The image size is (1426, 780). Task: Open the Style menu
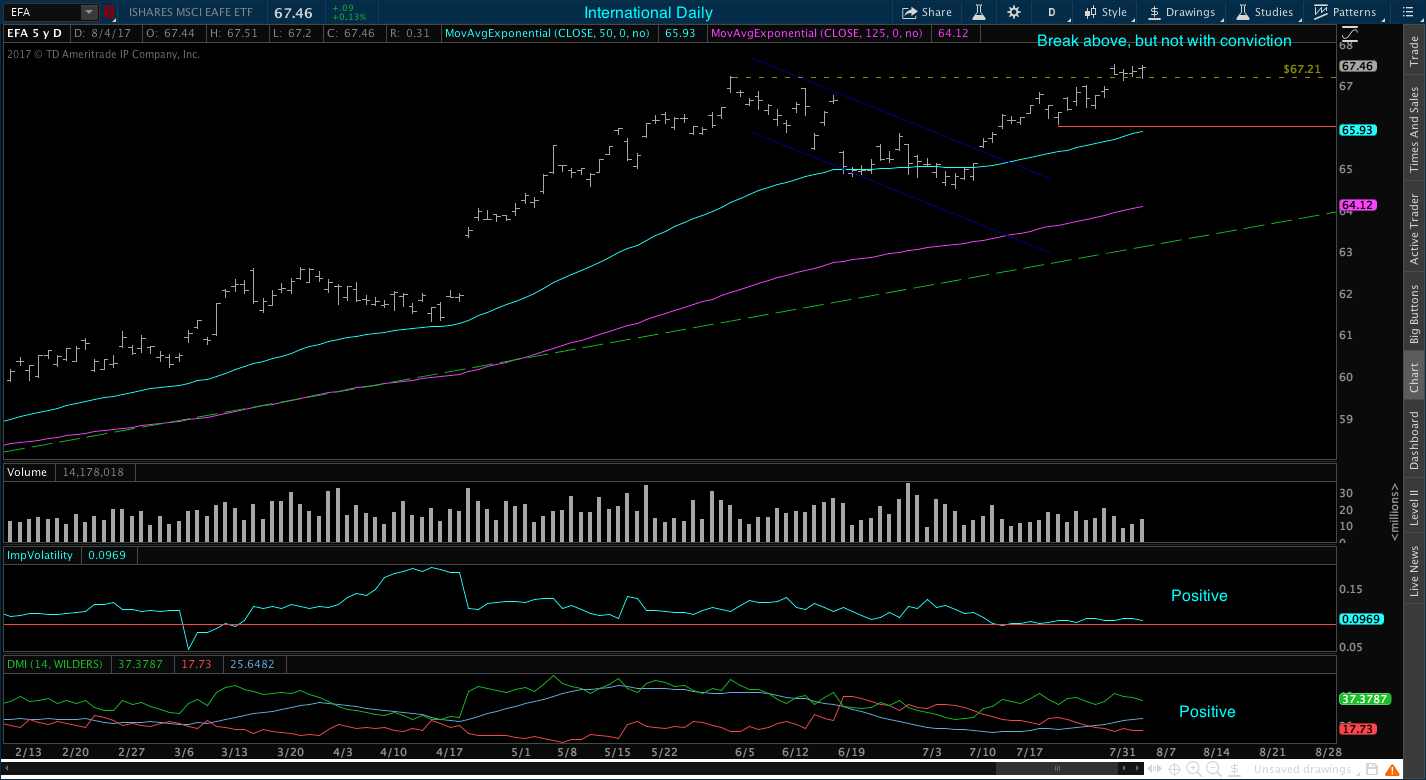click(x=1106, y=12)
